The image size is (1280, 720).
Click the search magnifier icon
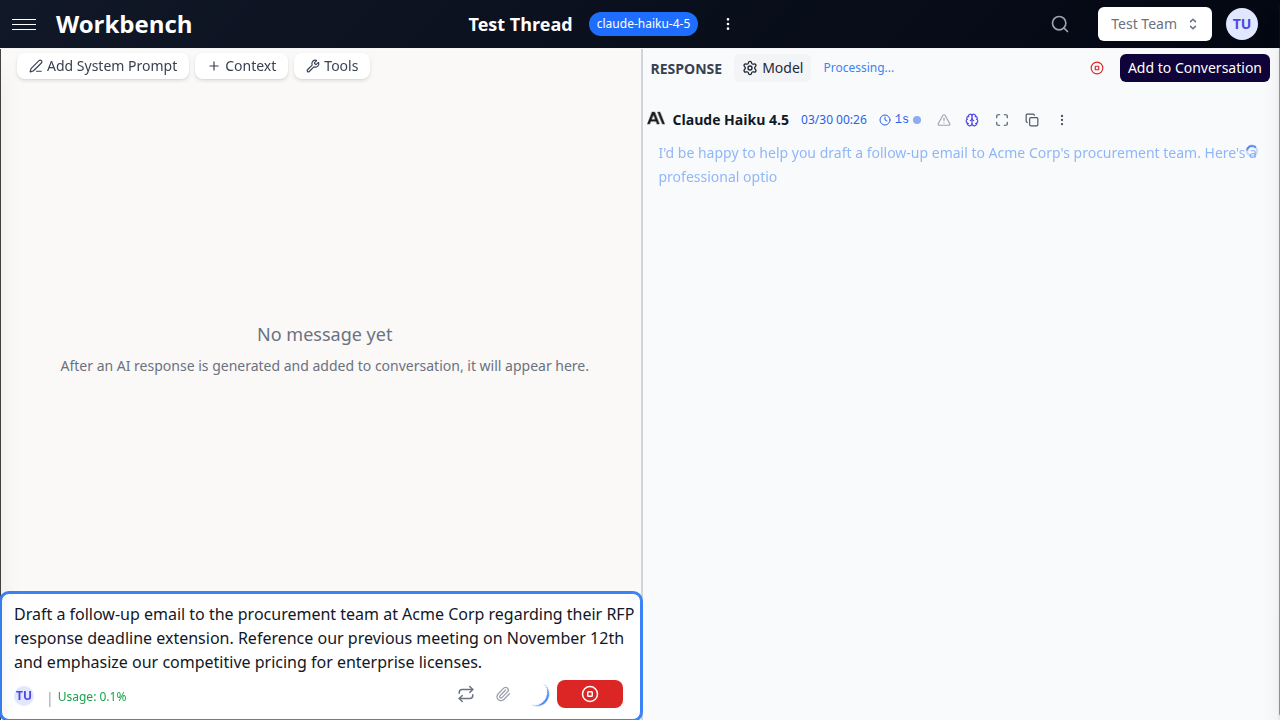[1060, 24]
